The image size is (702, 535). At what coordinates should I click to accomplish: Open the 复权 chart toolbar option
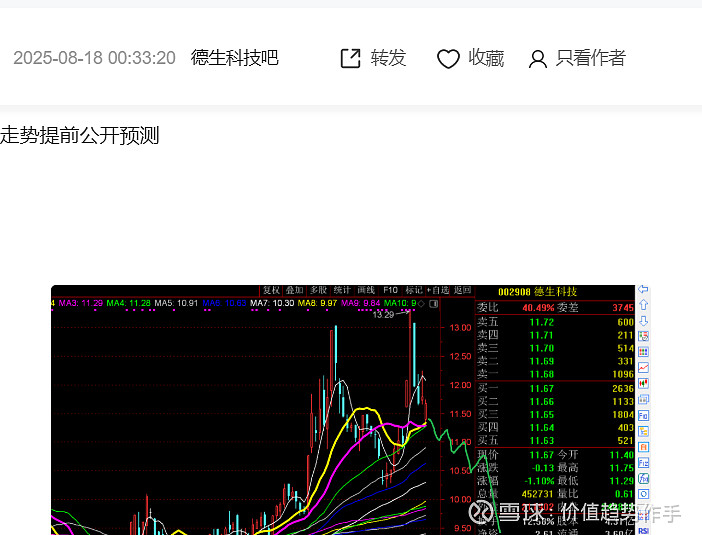tap(271, 290)
